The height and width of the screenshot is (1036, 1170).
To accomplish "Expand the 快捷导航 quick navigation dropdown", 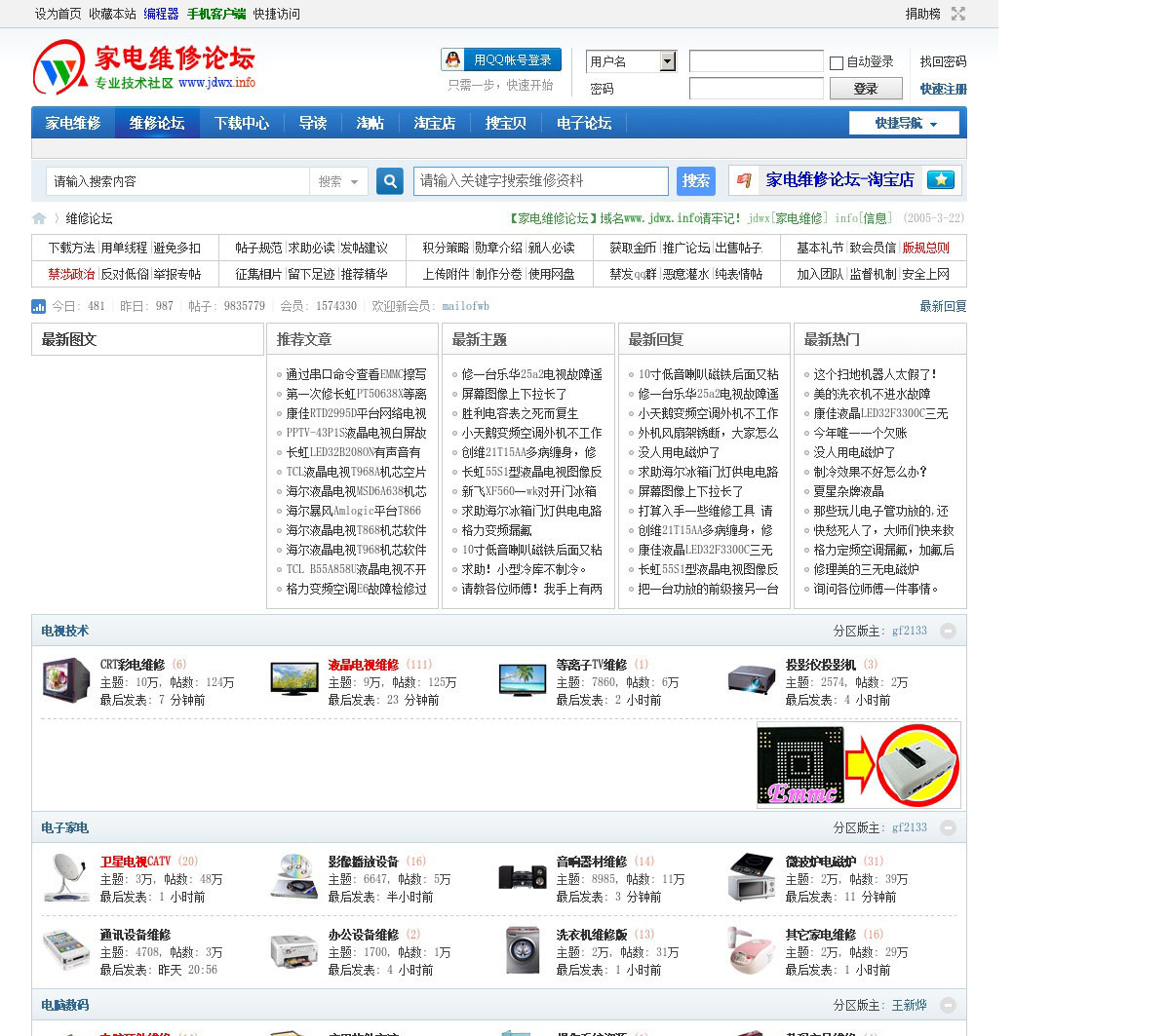I will tap(905, 124).
